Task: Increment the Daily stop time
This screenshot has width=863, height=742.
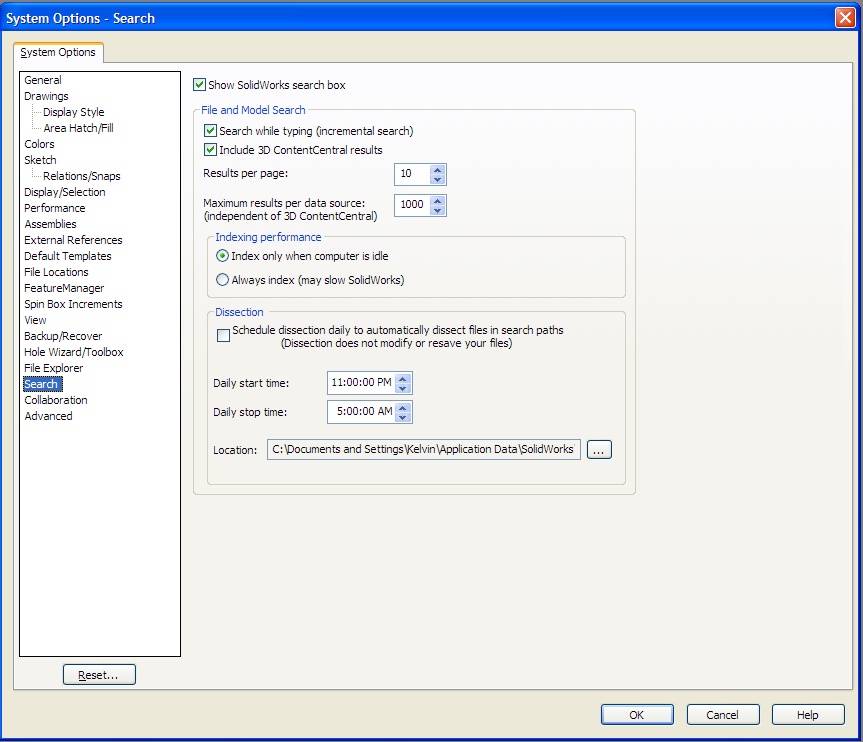Action: click(403, 408)
